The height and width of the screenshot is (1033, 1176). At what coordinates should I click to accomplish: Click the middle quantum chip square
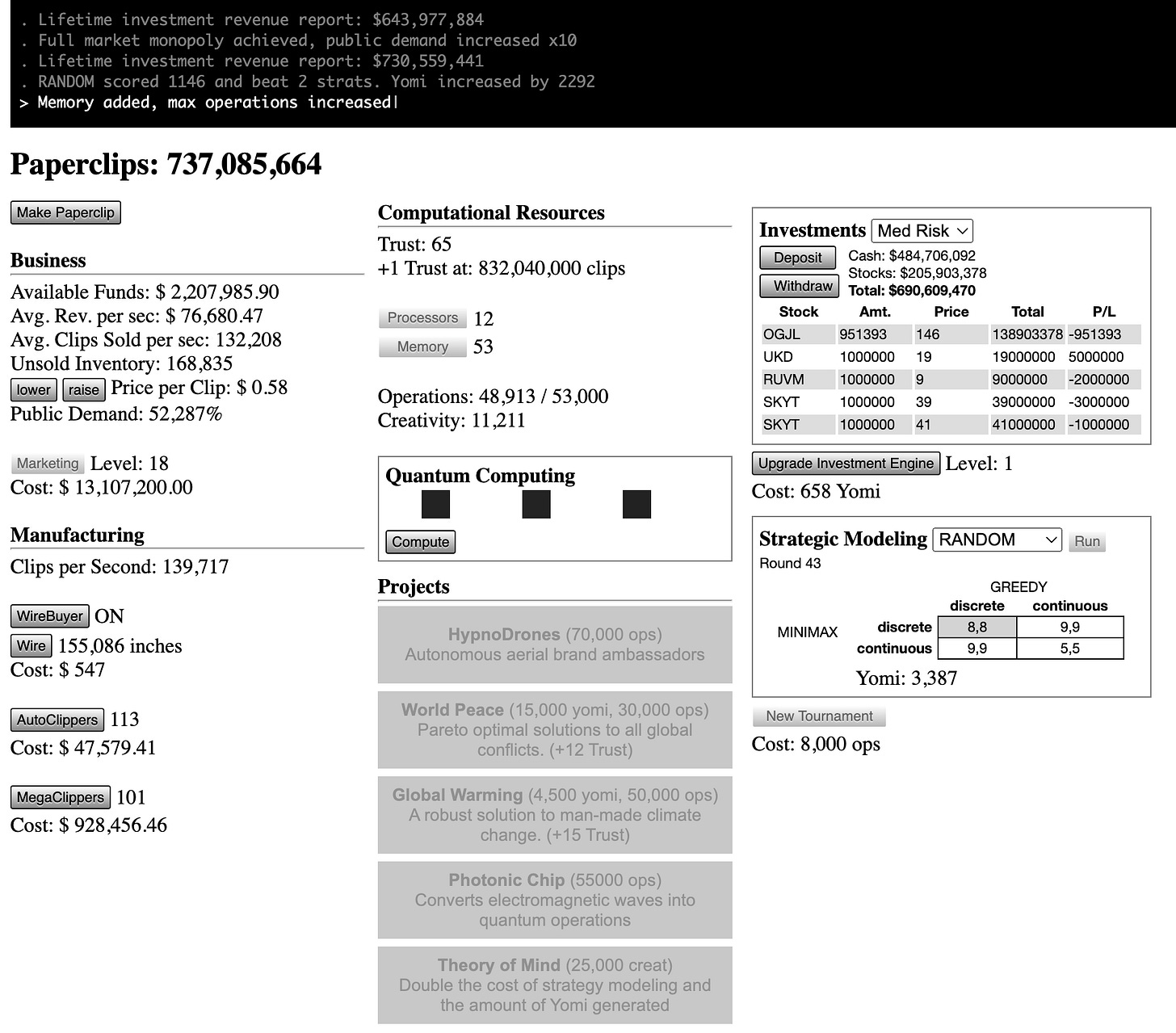point(536,504)
